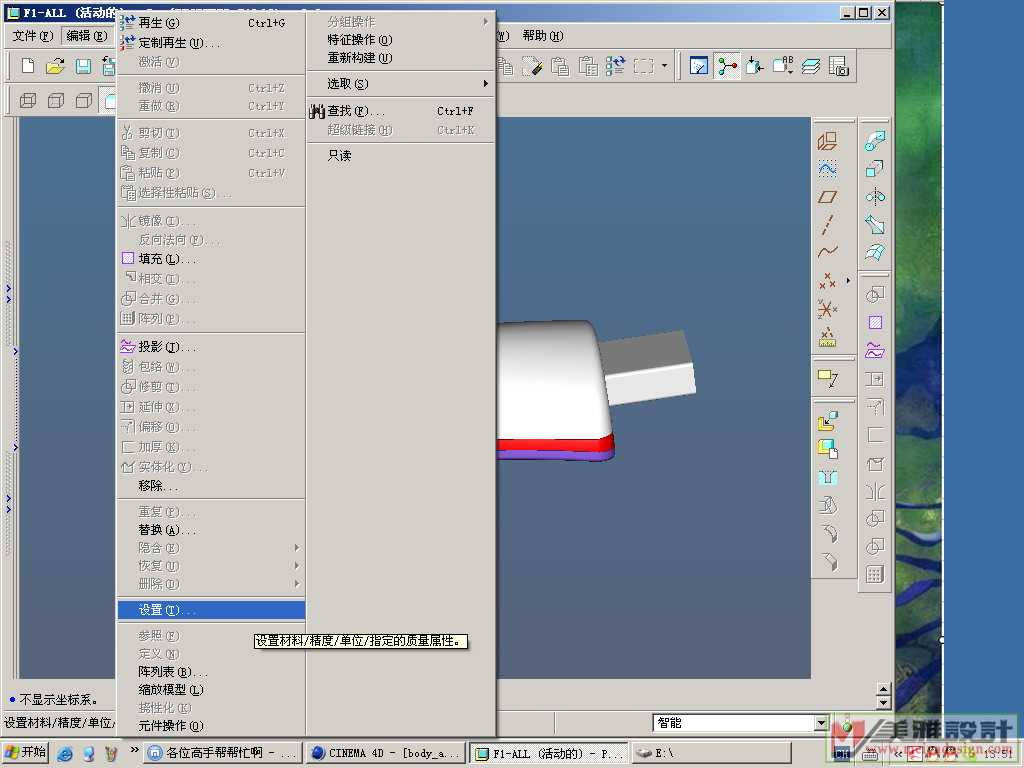Click the pattern grid icon

875,574
